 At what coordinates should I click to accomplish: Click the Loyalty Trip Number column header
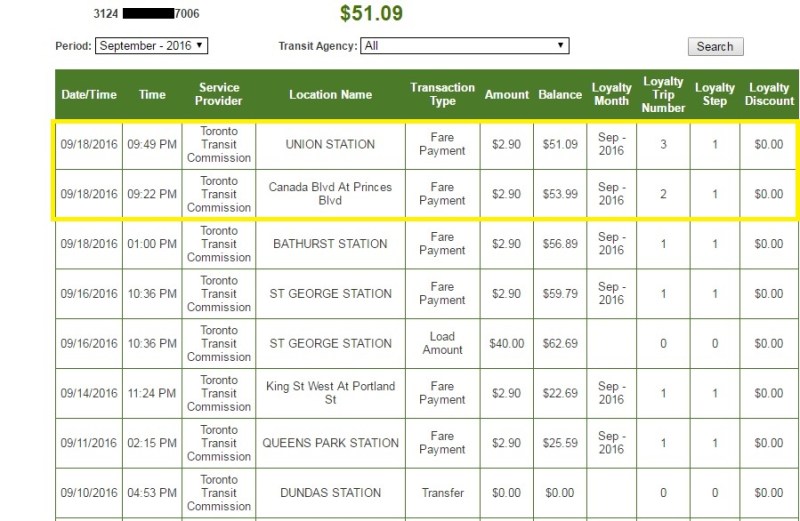663,95
